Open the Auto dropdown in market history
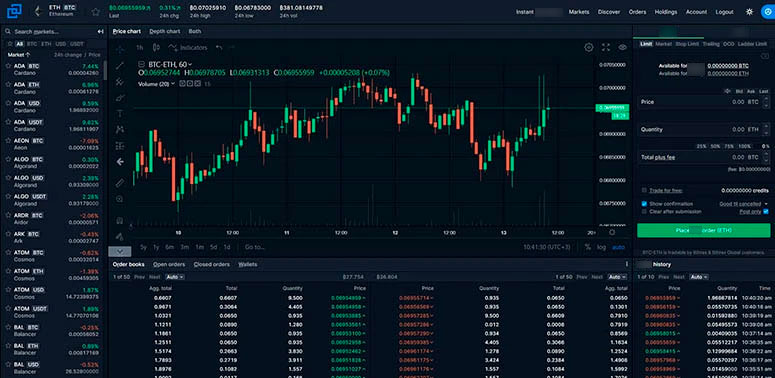This screenshot has width=775, height=378. (698, 277)
